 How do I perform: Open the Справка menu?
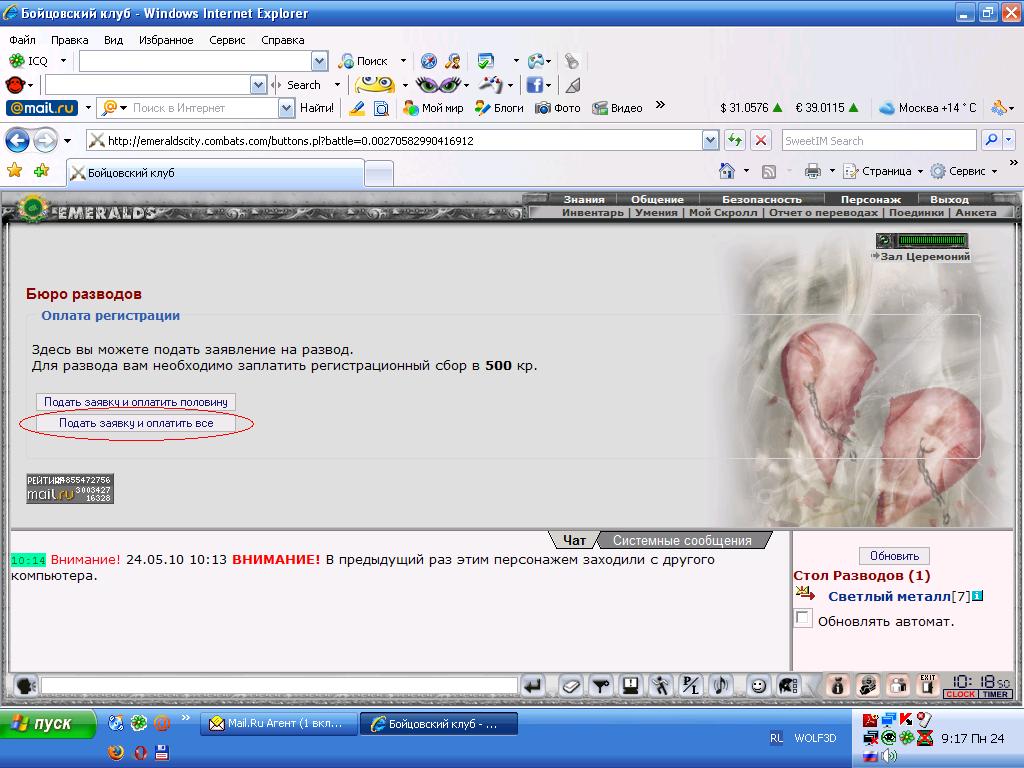(283, 40)
